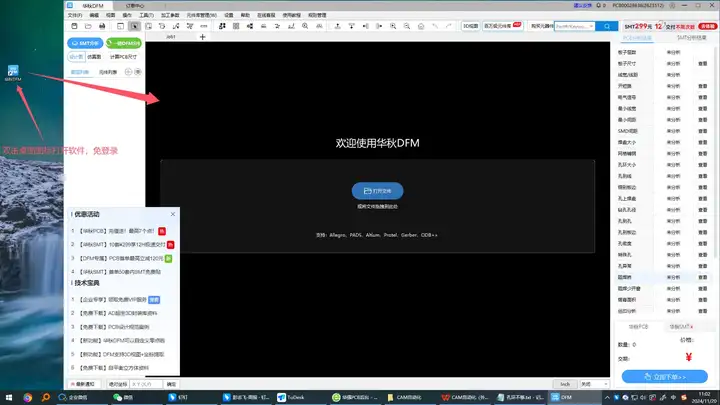This screenshot has width=720, height=405.
Task: Click the blue search magnifier button
Action: (x=607, y=26)
